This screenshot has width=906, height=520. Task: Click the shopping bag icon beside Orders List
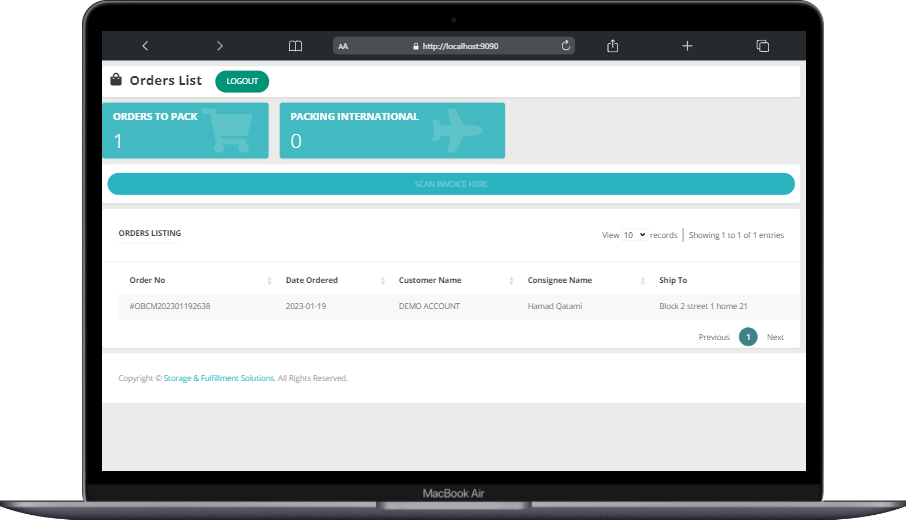click(116, 80)
